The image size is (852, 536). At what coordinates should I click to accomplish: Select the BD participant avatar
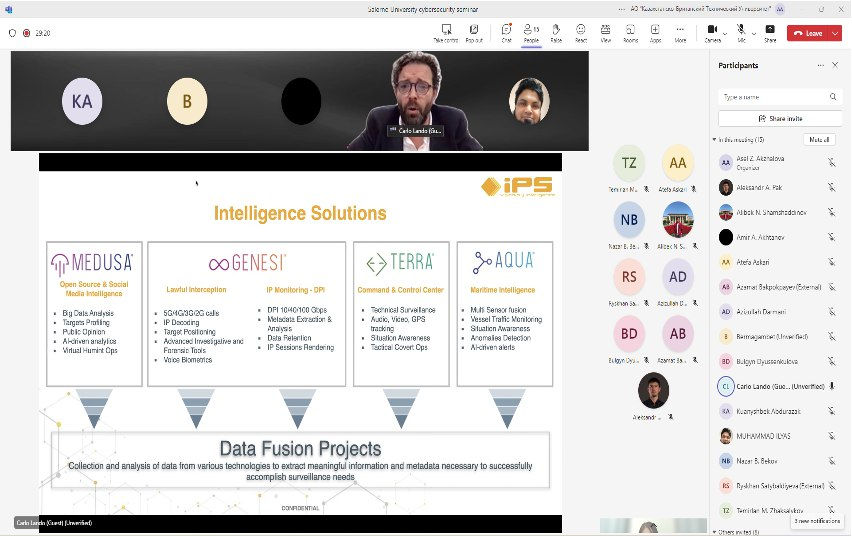pos(629,334)
